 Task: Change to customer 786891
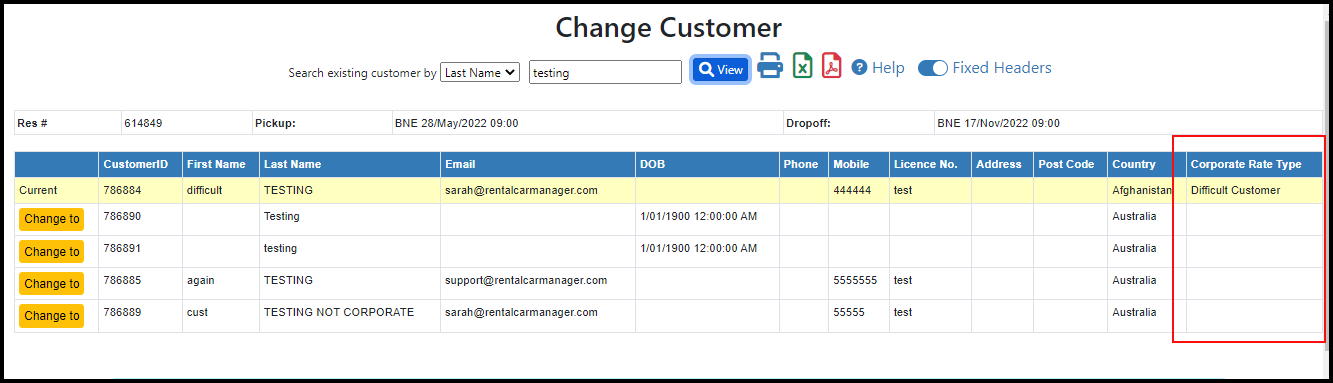tap(51, 252)
